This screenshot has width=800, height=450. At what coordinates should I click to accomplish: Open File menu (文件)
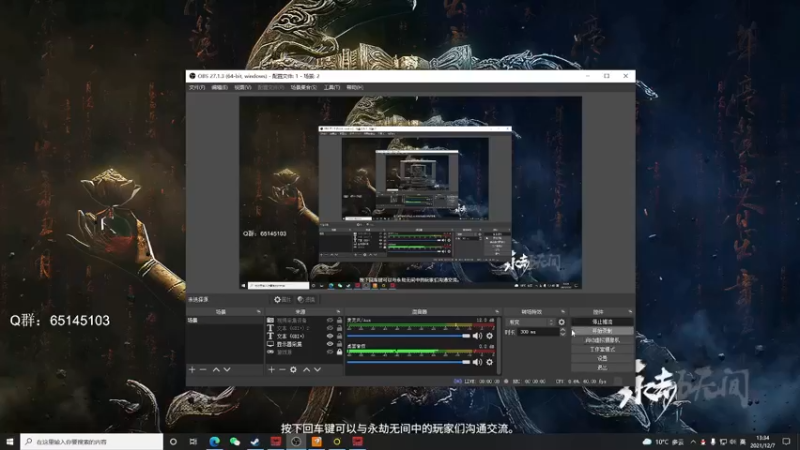[x=196, y=88]
